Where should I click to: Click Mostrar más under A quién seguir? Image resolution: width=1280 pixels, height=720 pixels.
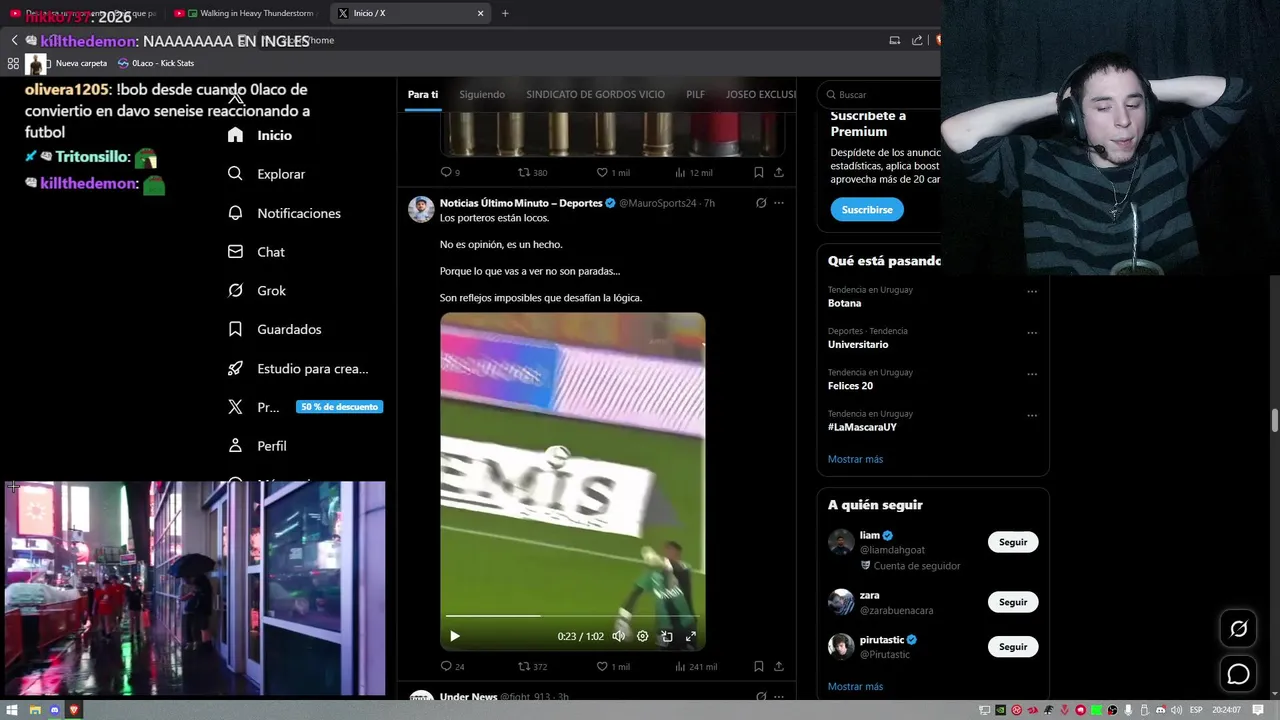[x=855, y=687]
